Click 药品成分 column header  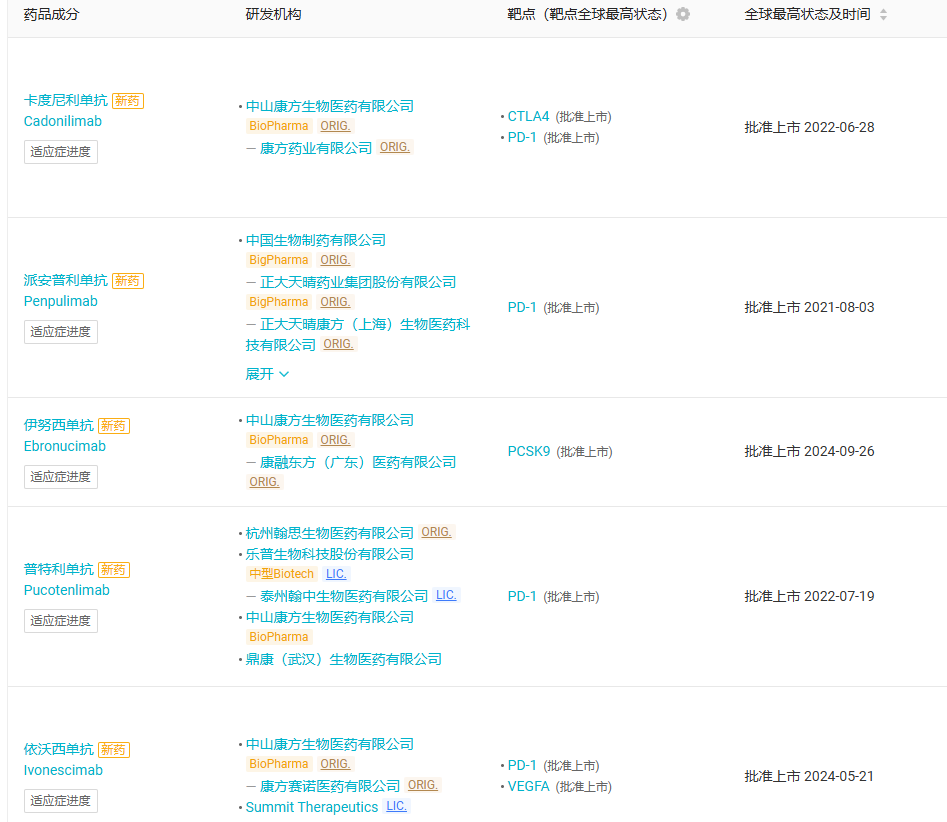point(51,14)
